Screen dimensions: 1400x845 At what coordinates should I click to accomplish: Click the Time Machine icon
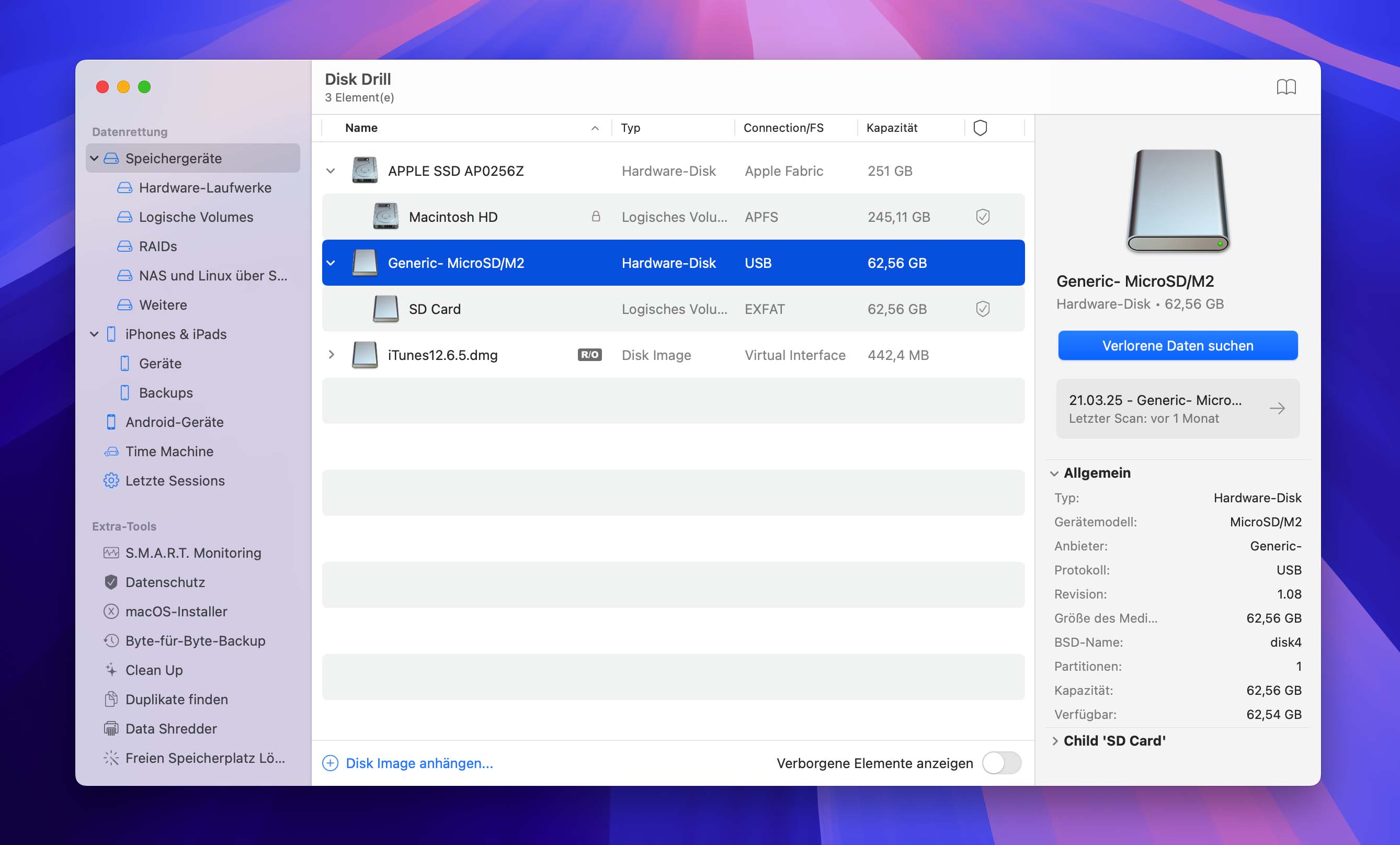111,451
